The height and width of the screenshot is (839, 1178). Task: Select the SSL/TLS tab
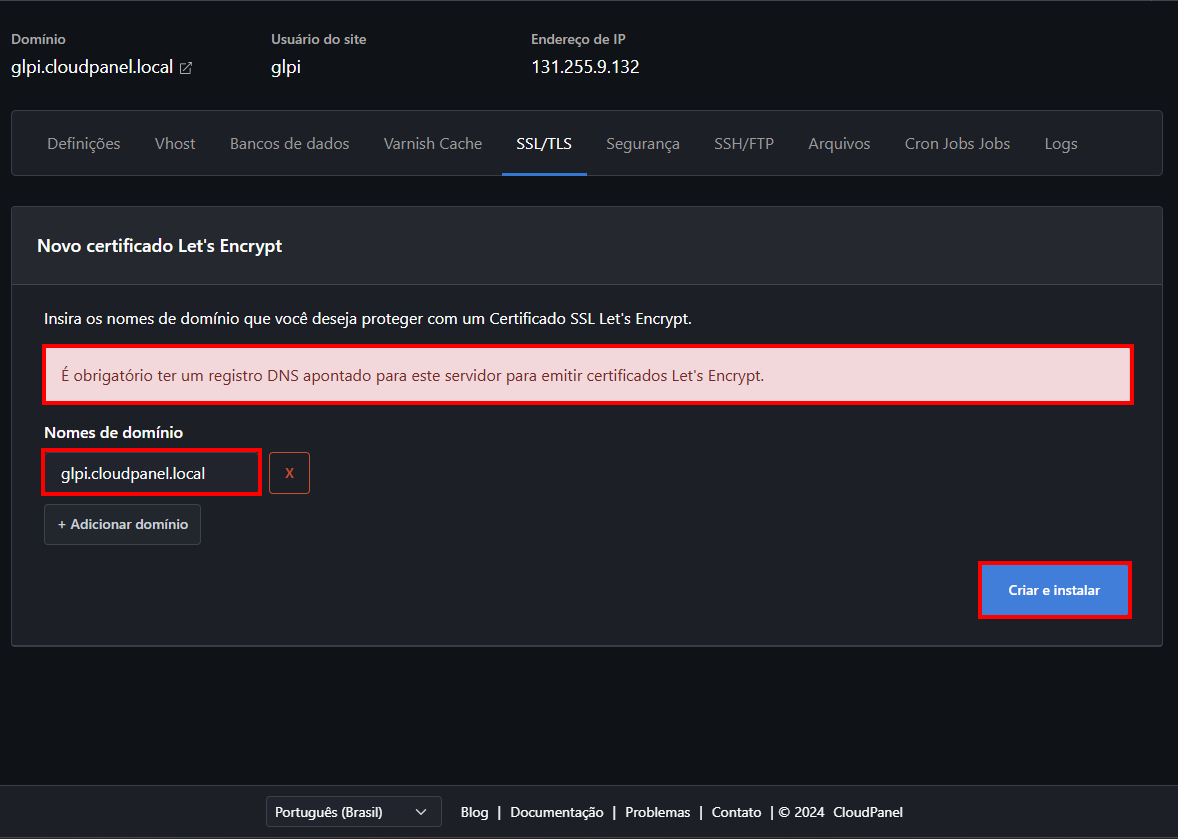544,144
